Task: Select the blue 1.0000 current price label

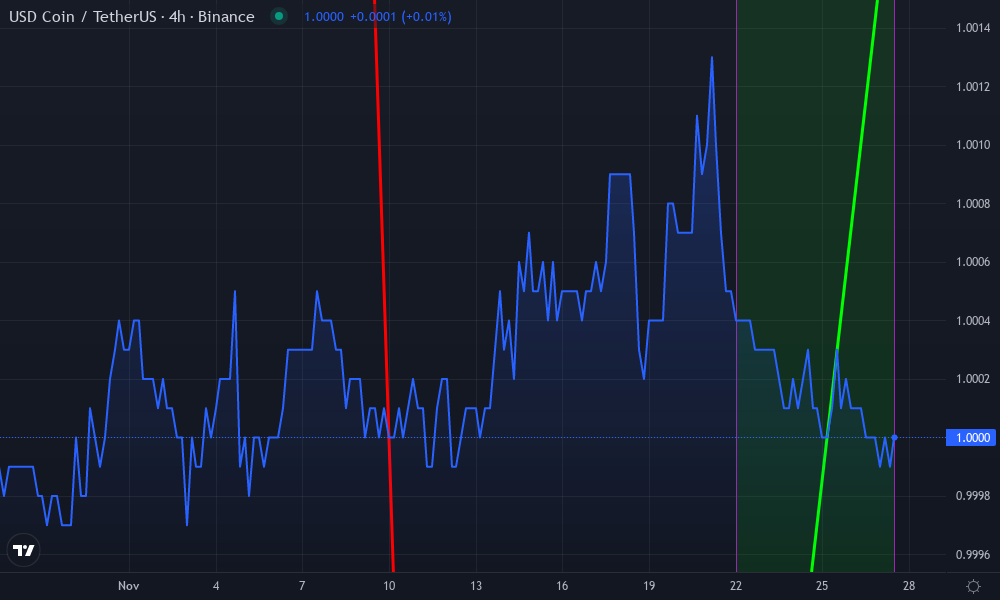Action: [x=968, y=437]
